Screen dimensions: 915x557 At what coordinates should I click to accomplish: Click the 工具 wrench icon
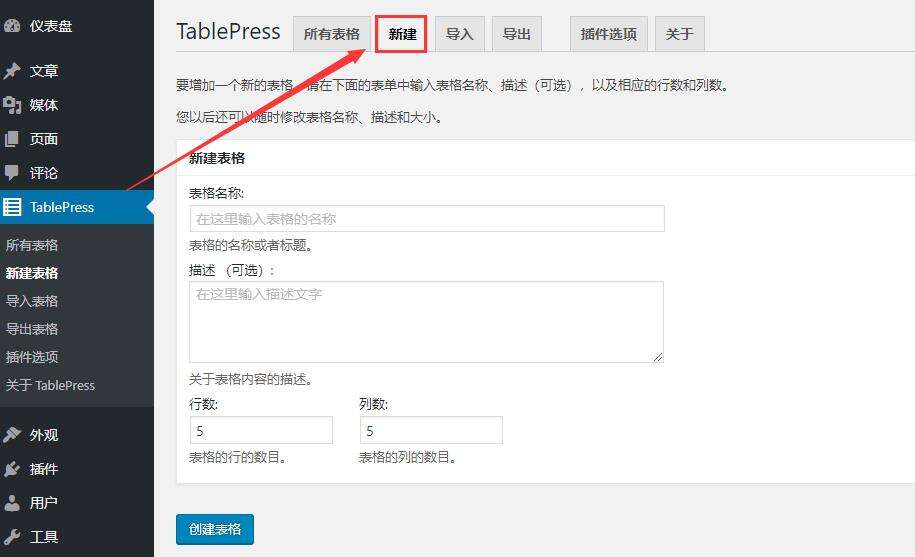(12, 537)
